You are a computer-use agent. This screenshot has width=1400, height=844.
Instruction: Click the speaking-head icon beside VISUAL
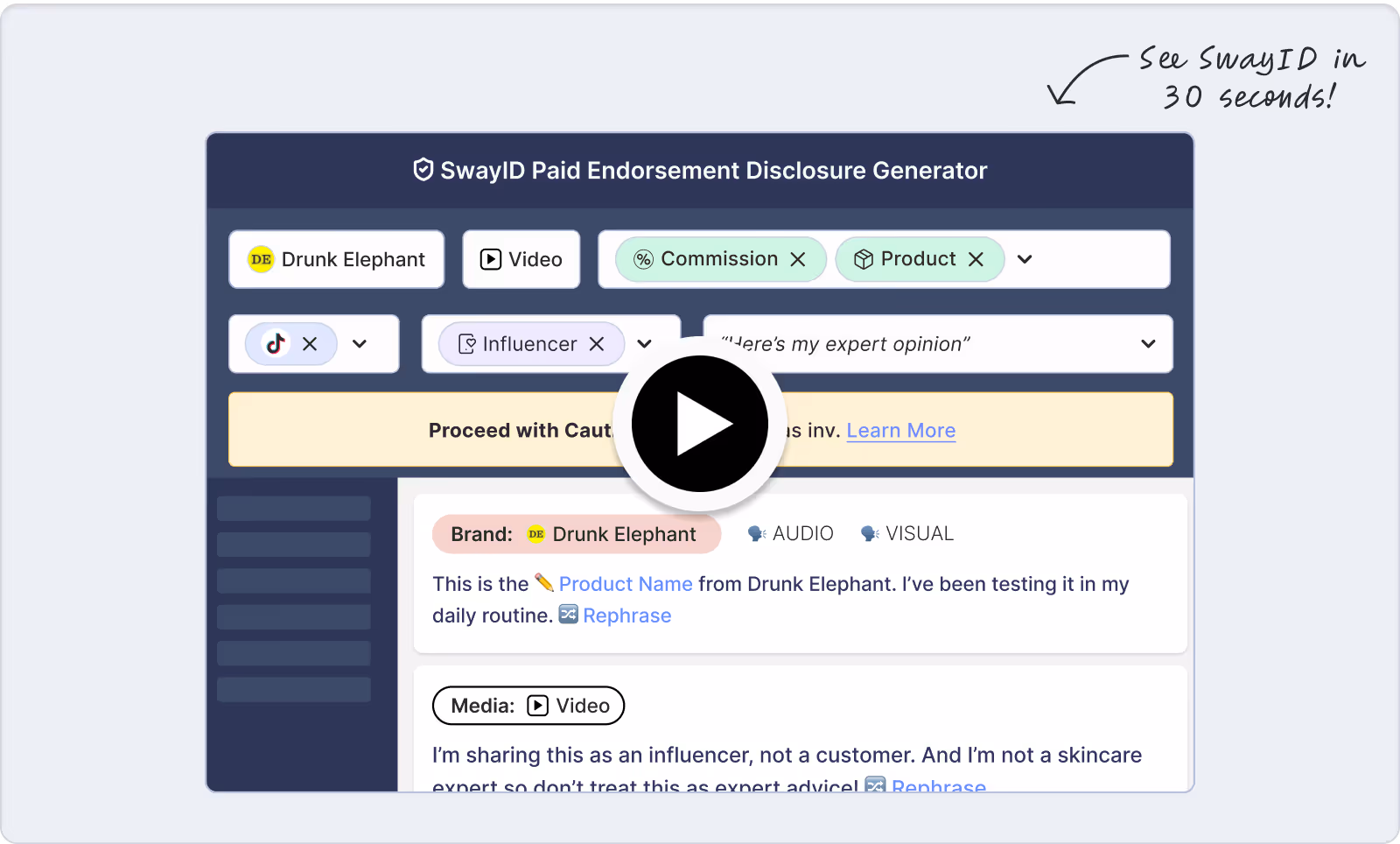pyautogui.click(x=871, y=533)
